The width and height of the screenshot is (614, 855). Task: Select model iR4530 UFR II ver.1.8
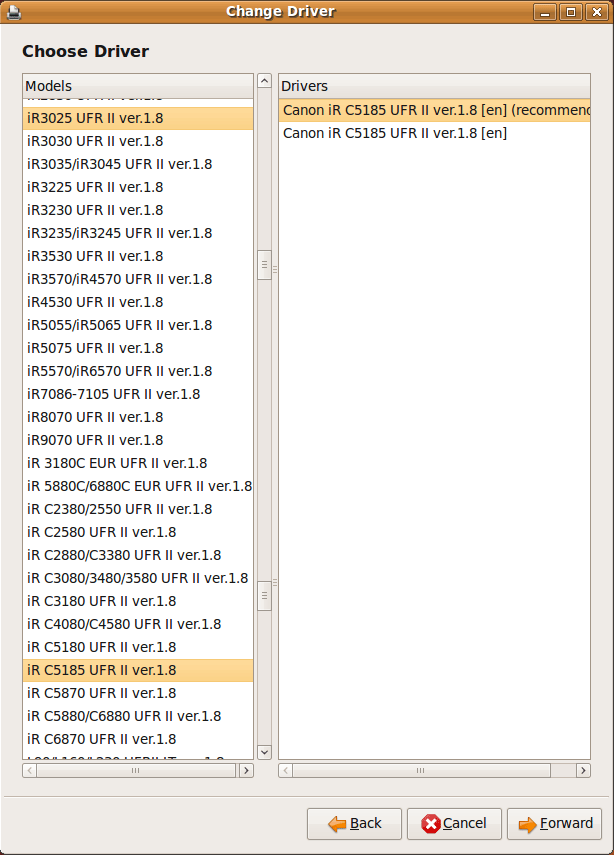point(138,302)
